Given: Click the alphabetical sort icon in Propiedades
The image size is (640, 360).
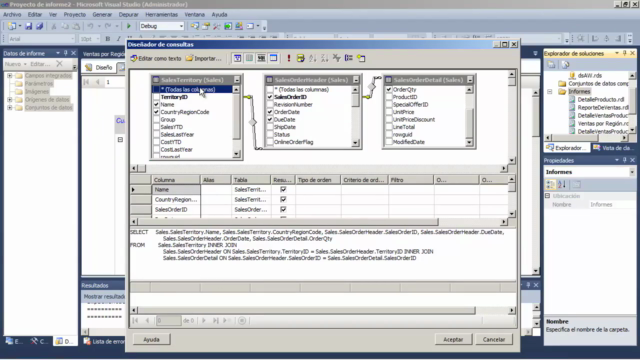Looking at the screenshot, I should point(562,184).
